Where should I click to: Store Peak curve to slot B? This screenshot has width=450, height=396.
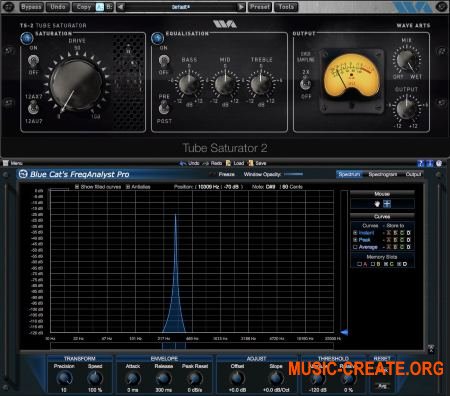(395, 240)
